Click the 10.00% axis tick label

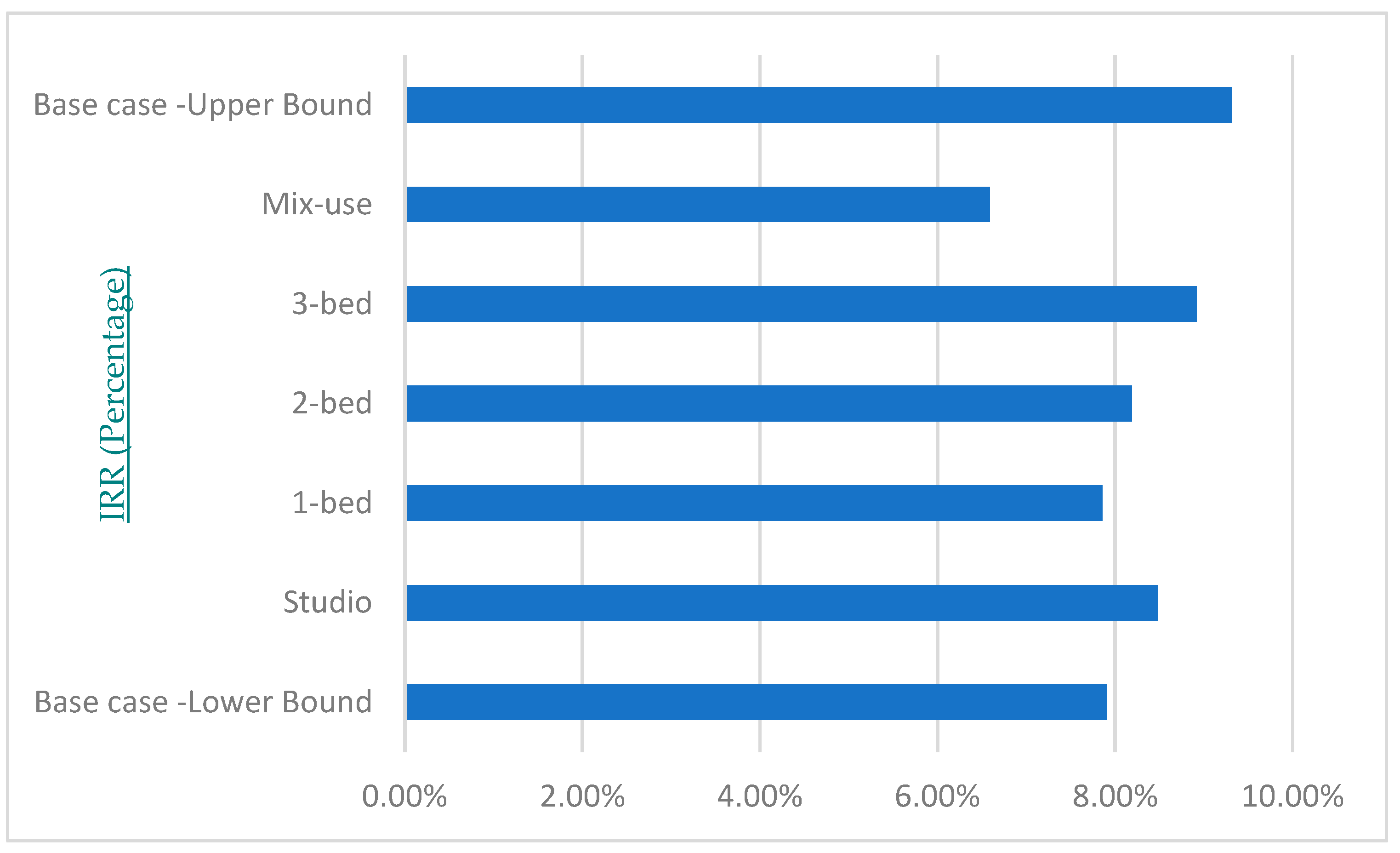1292,797
